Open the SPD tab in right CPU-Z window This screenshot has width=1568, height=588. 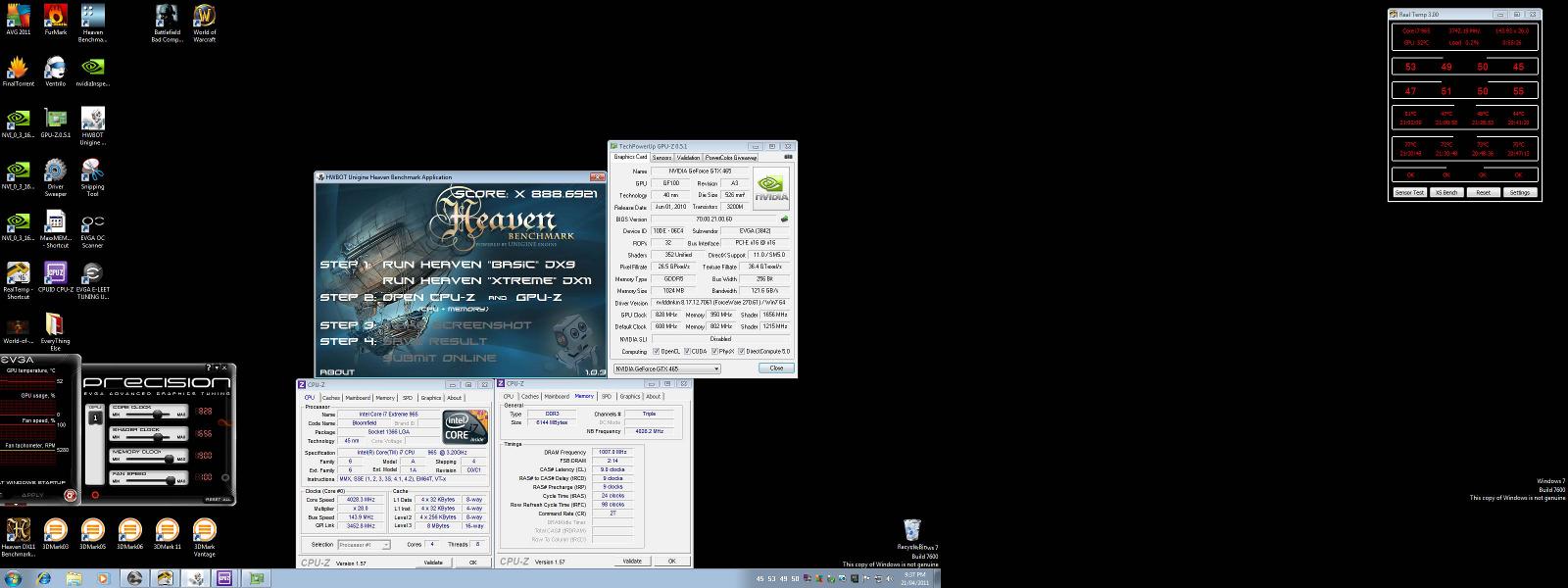607,396
